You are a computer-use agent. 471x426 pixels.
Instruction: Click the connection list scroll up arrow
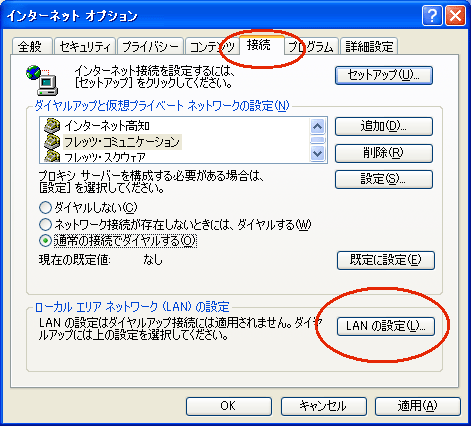(317, 126)
